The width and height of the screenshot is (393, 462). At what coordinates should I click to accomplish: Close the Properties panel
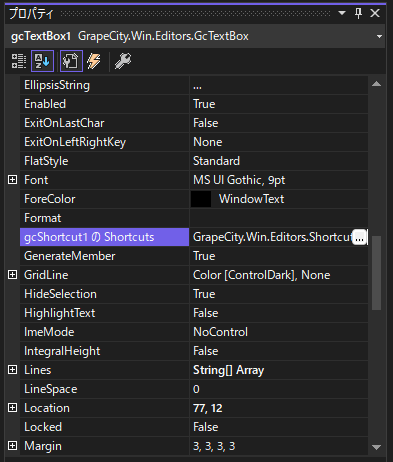375,13
